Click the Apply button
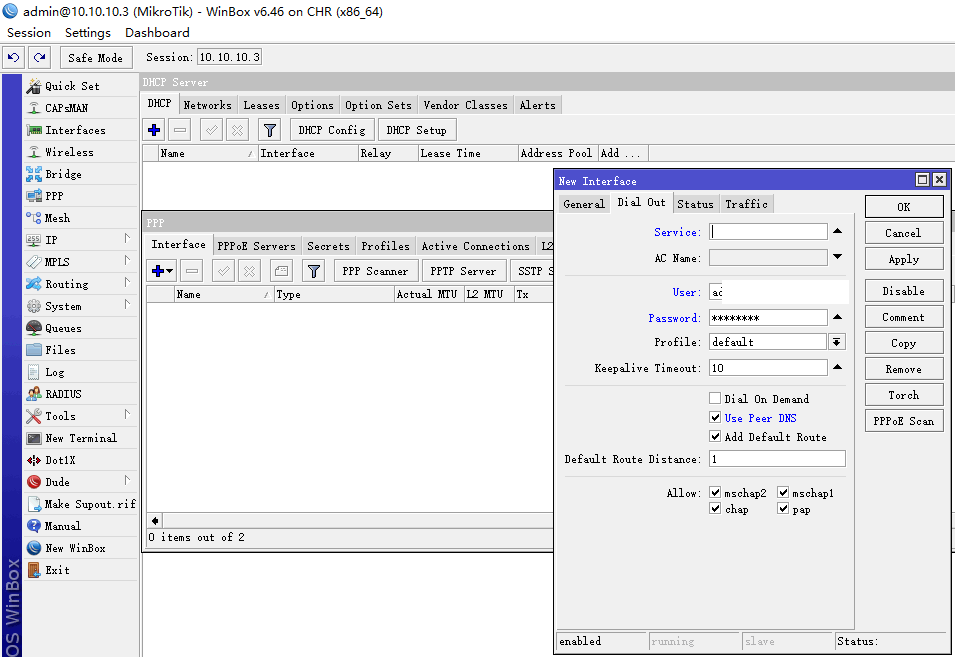 pos(904,259)
